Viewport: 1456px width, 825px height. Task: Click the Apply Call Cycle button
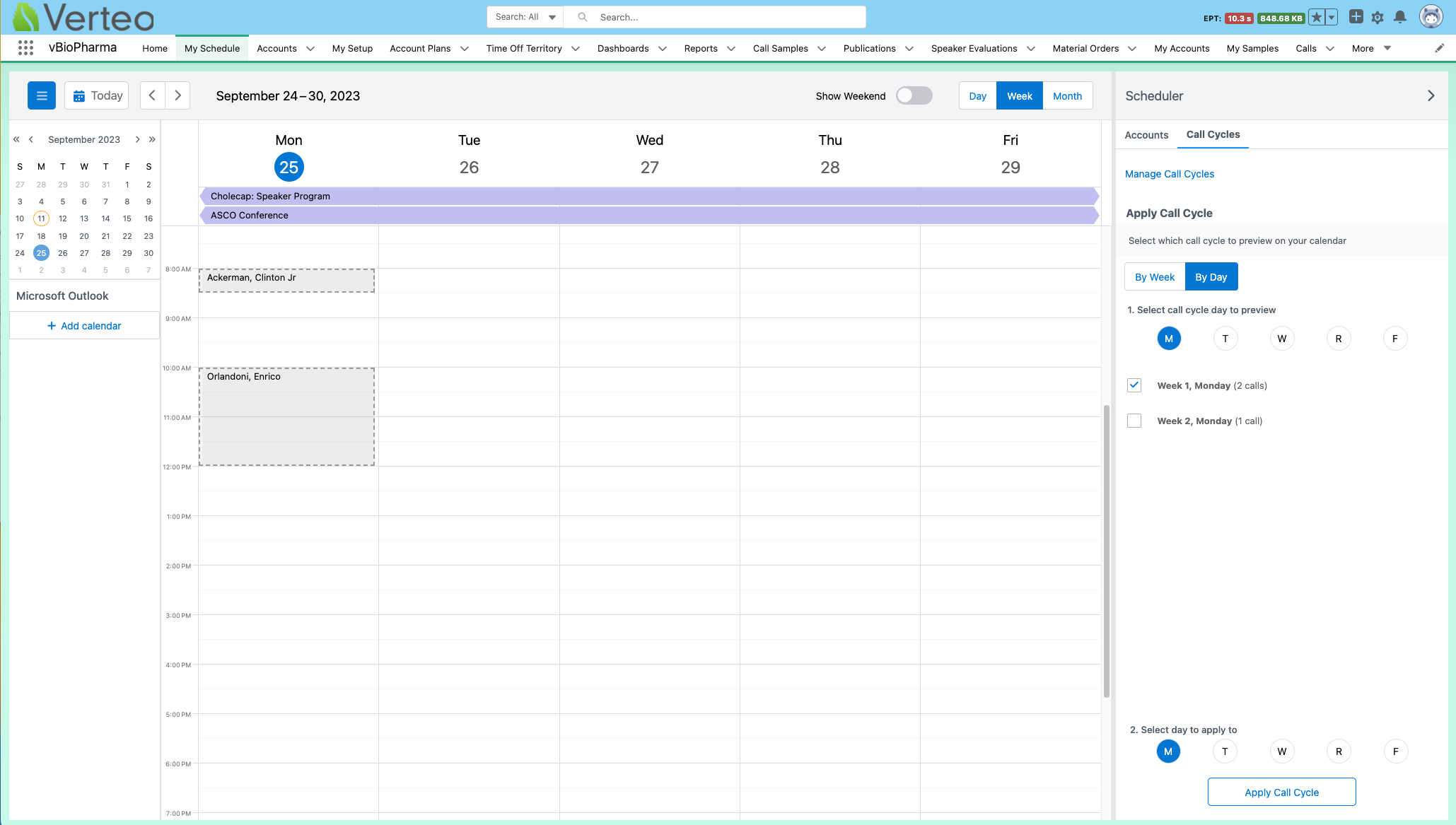coord(1281,792)
